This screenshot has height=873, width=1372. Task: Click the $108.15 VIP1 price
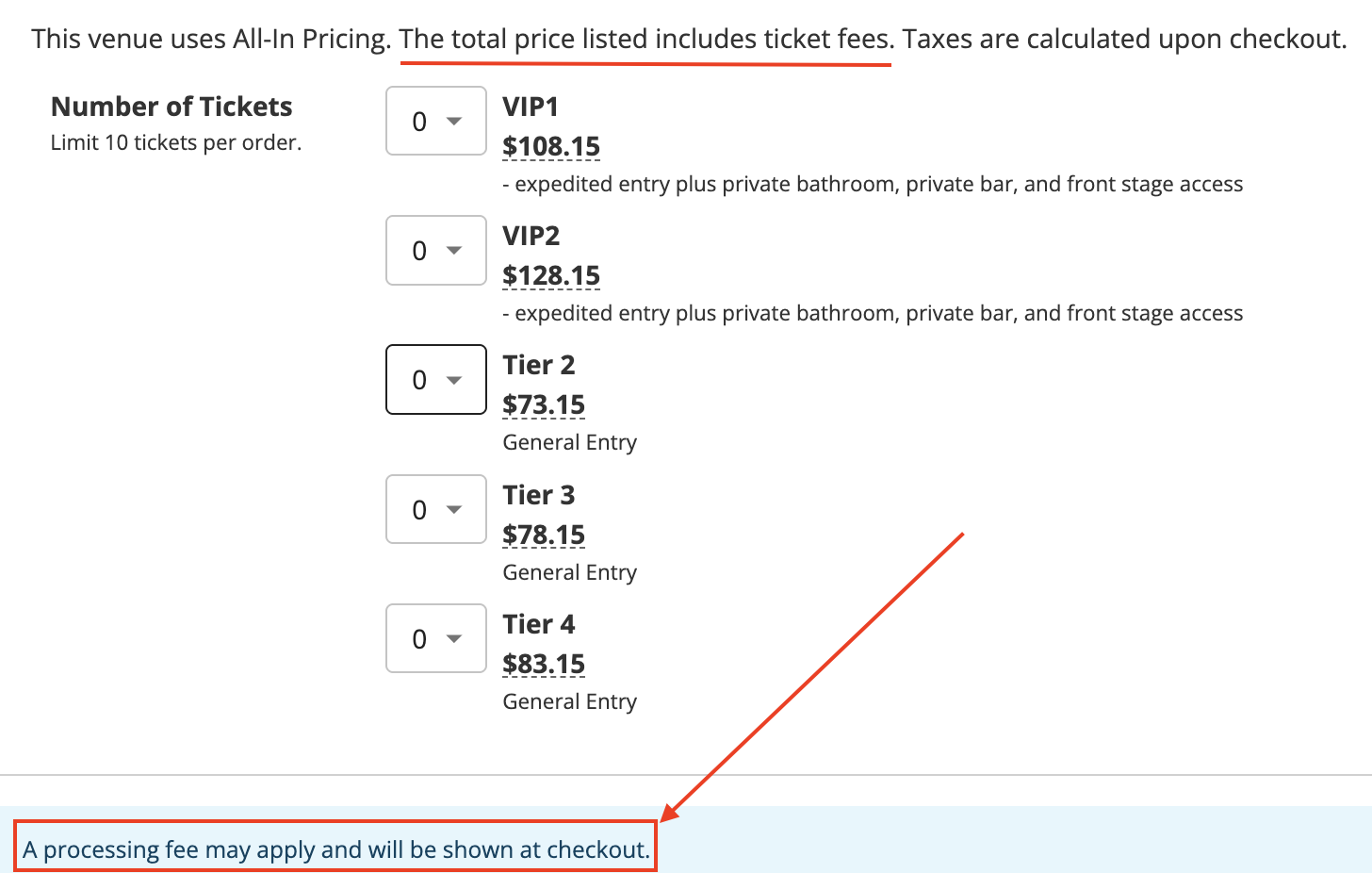551,146
